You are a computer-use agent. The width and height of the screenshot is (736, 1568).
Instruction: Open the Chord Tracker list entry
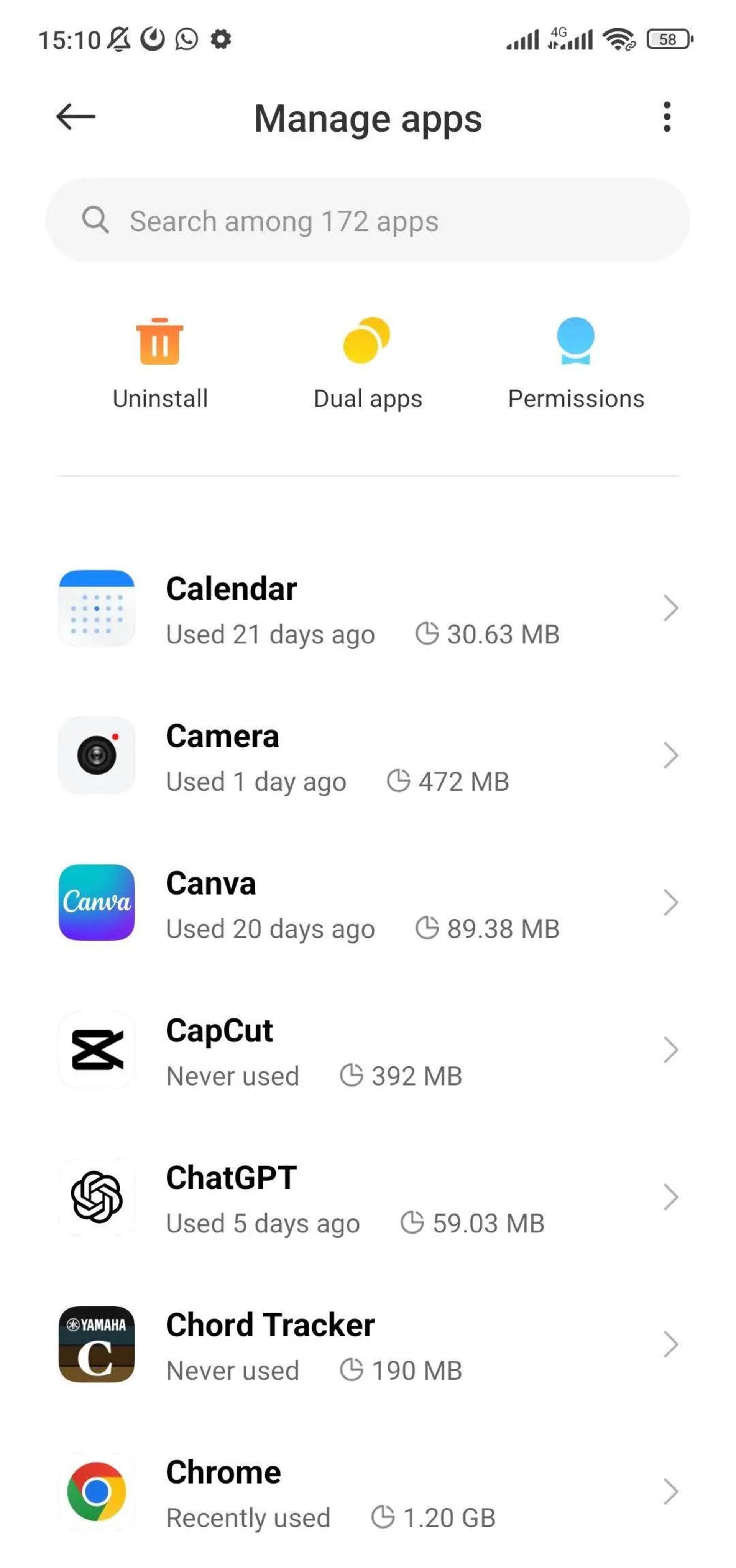click(365, 1344)
